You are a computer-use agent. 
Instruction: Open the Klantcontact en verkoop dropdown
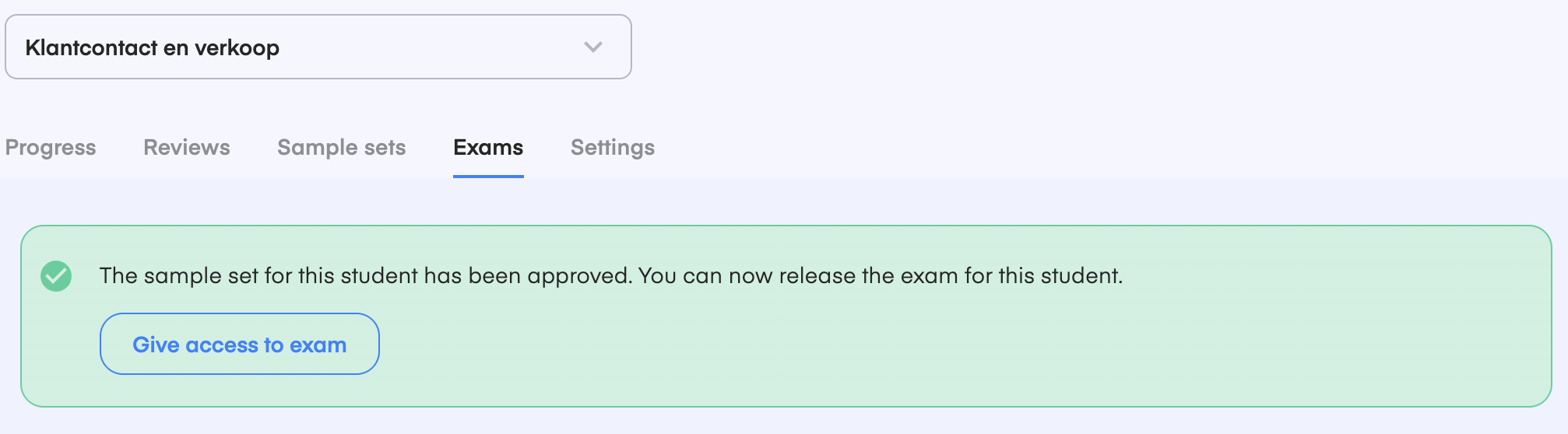tap(318, 47)
